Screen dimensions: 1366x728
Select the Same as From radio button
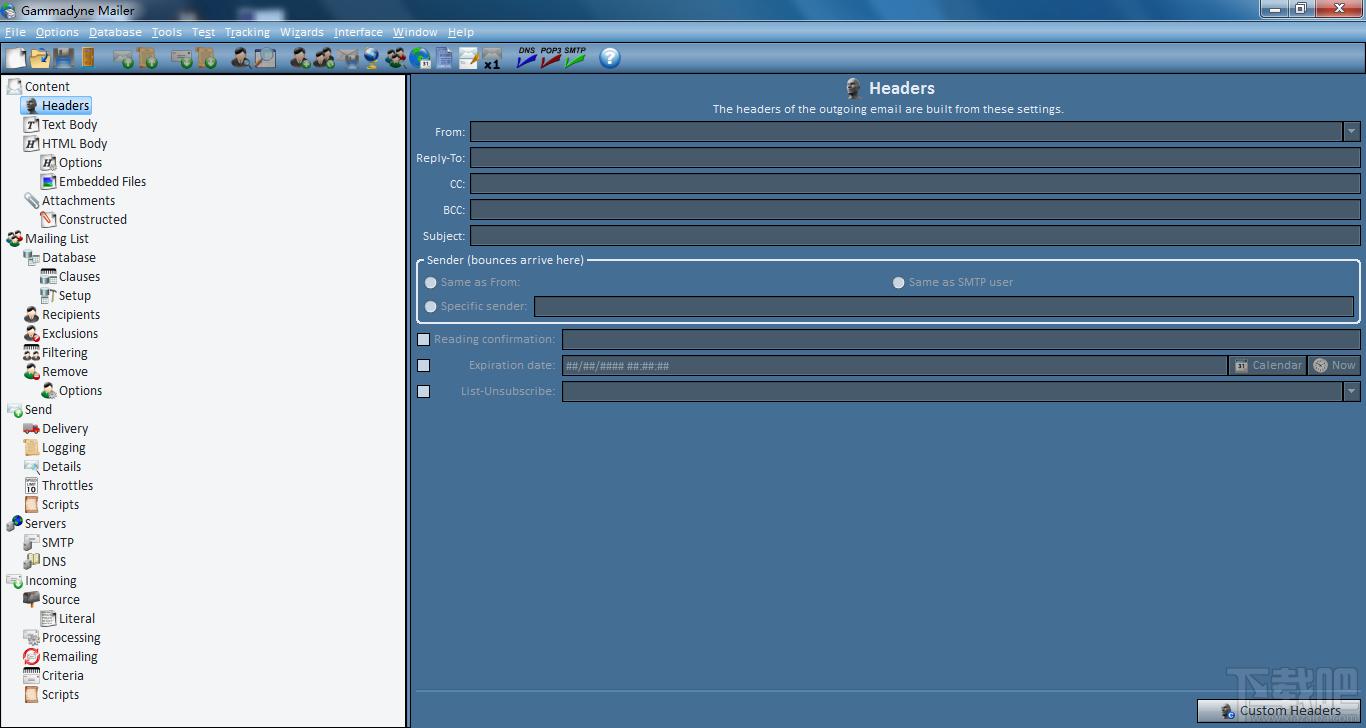pos(431,282)
